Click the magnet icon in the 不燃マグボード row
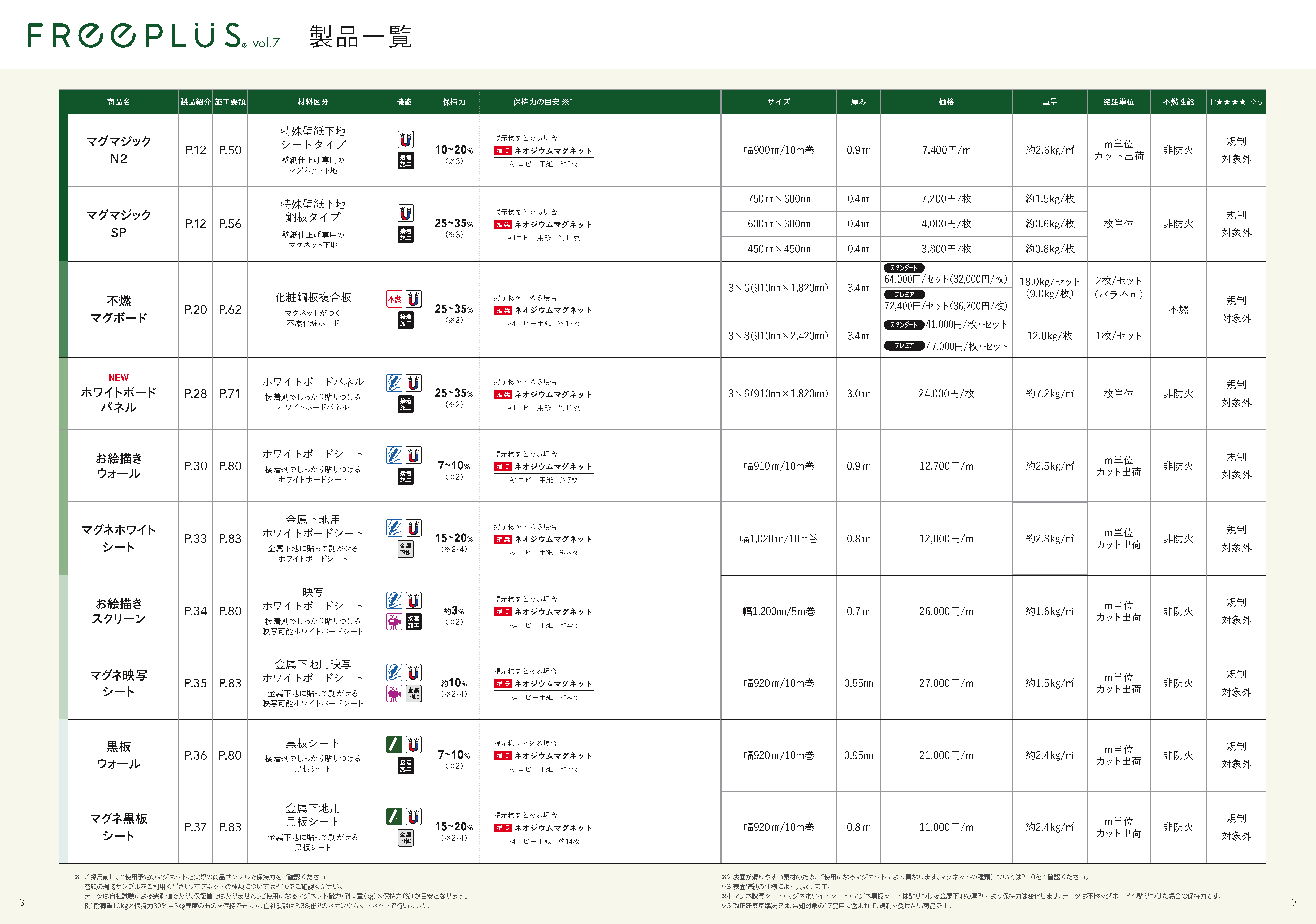This screenshot has height=924, width=1316. tap(413, 299)
